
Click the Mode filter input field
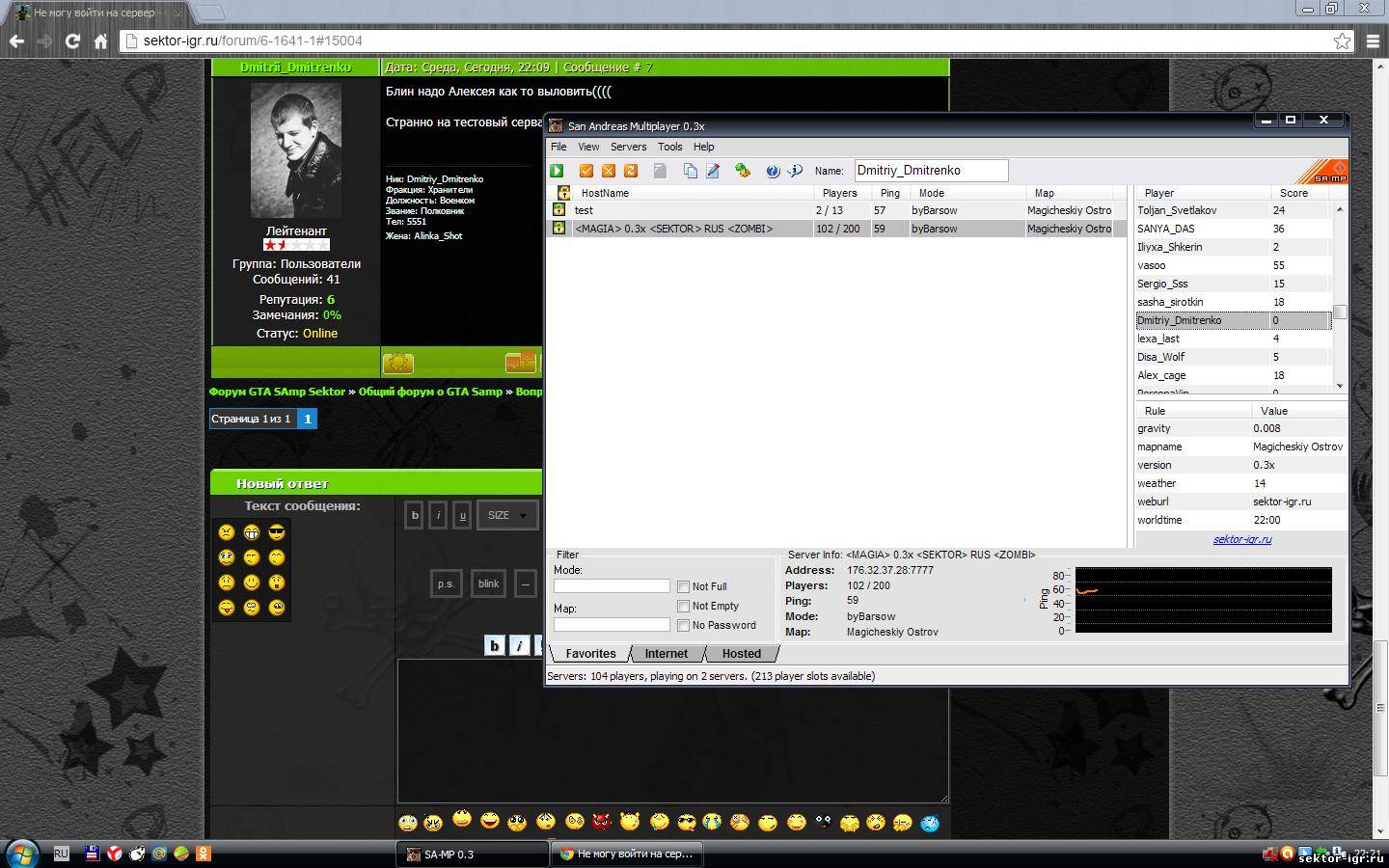click(612, 586)
